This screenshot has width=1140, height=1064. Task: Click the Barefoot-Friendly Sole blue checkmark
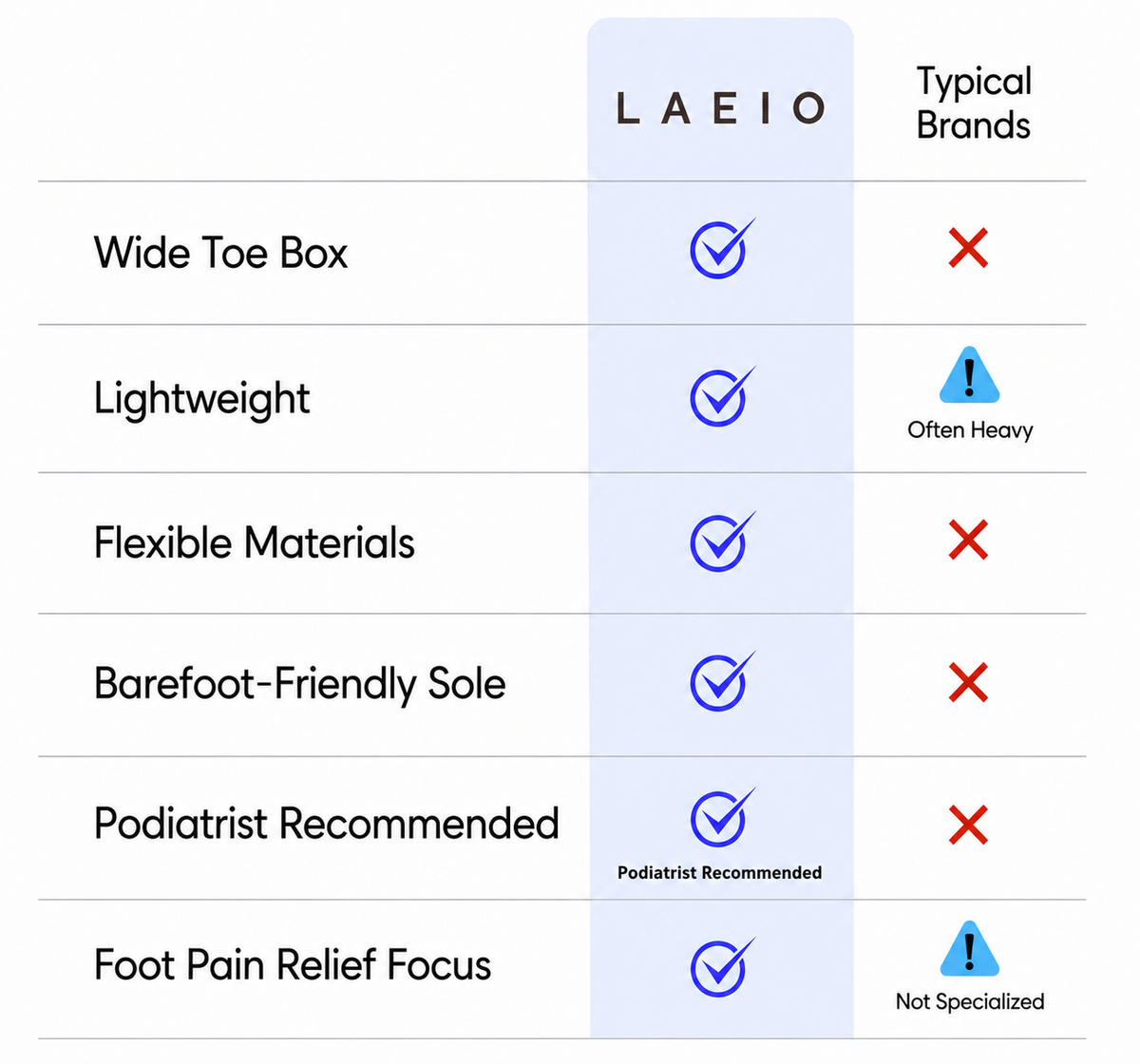722,681
